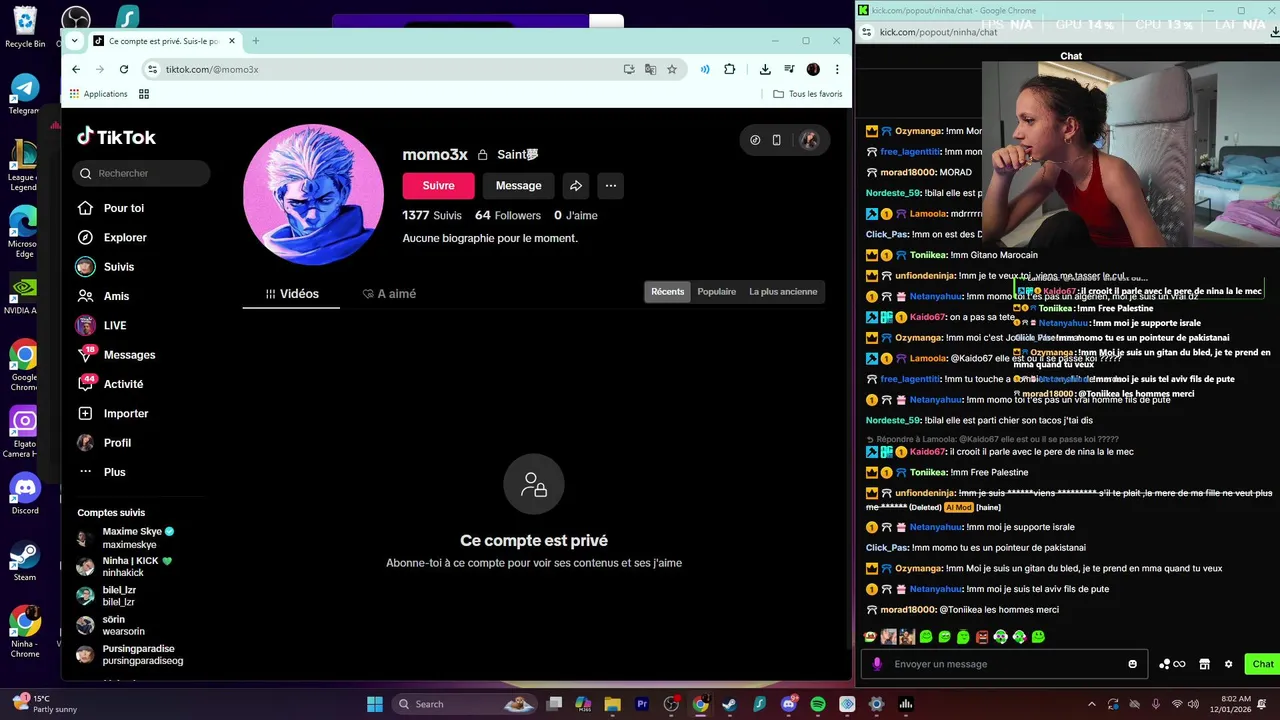Click the Rechercher search field on TikTok

(141, 173)
